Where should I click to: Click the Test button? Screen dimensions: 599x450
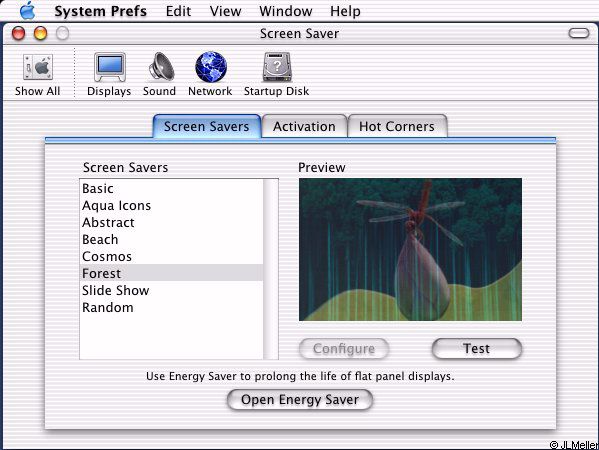pyautogui.click(x=476, y=348)
